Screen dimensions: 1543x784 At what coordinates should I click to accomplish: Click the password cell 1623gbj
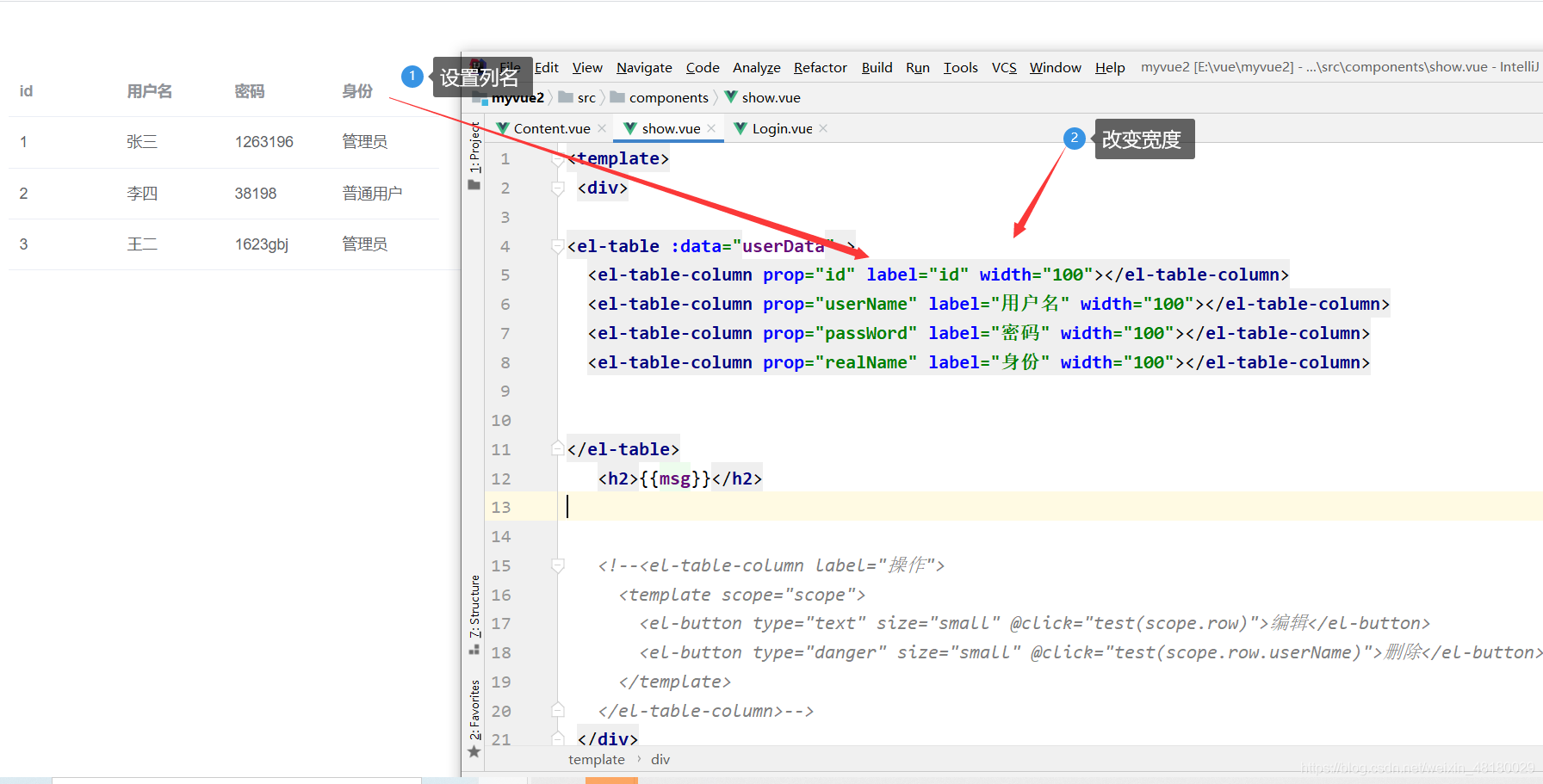click(x=262, y=244)
